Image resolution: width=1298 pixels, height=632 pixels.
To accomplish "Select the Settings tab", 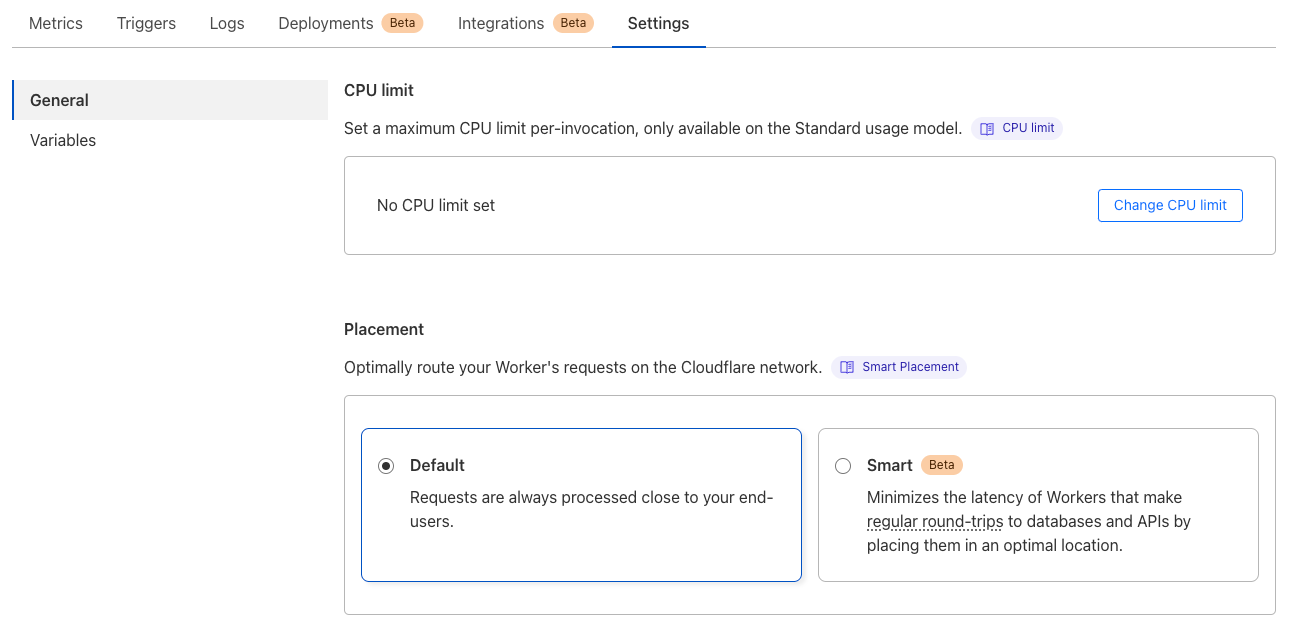I will [658, 23].
